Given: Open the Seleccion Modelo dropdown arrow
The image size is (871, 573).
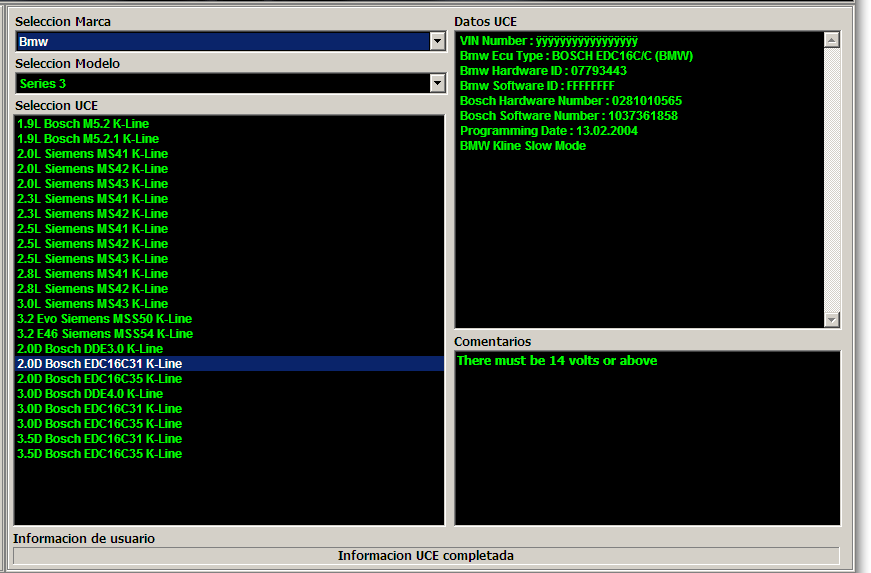Looking at the screenshot, I should (437, 84).
